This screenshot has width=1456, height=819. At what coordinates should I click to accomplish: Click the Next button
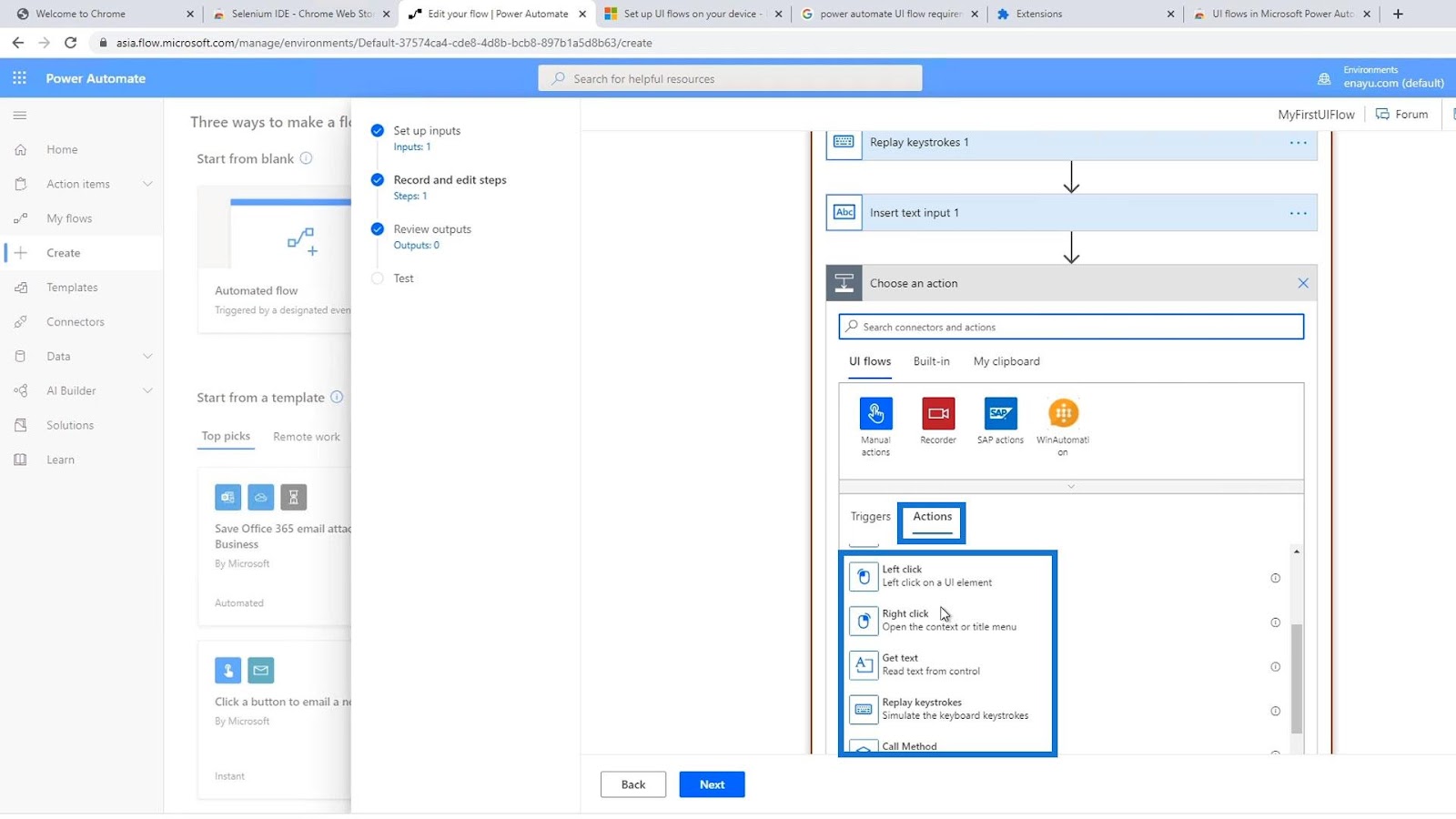point(712,784)
